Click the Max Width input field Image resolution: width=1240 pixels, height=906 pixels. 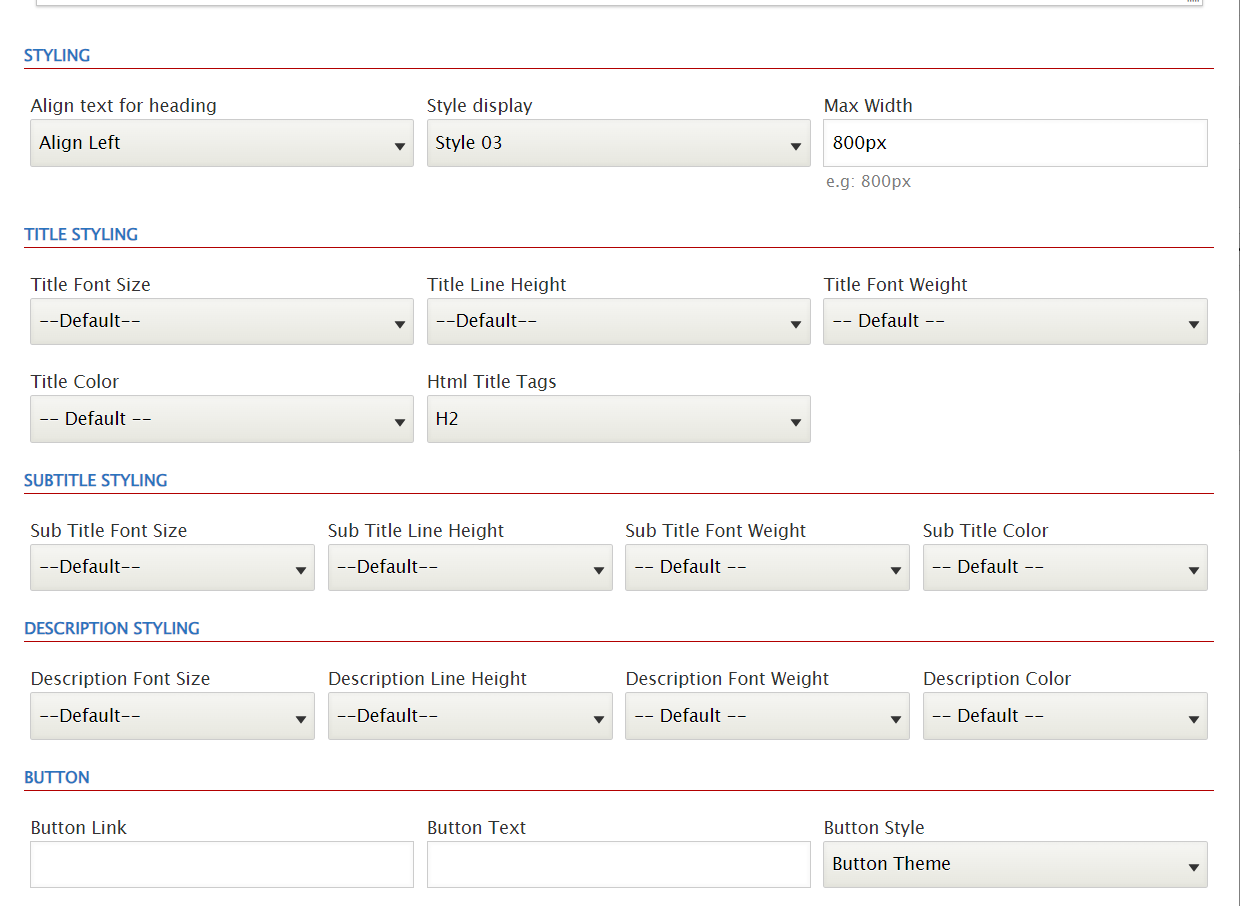(1014, 143)
